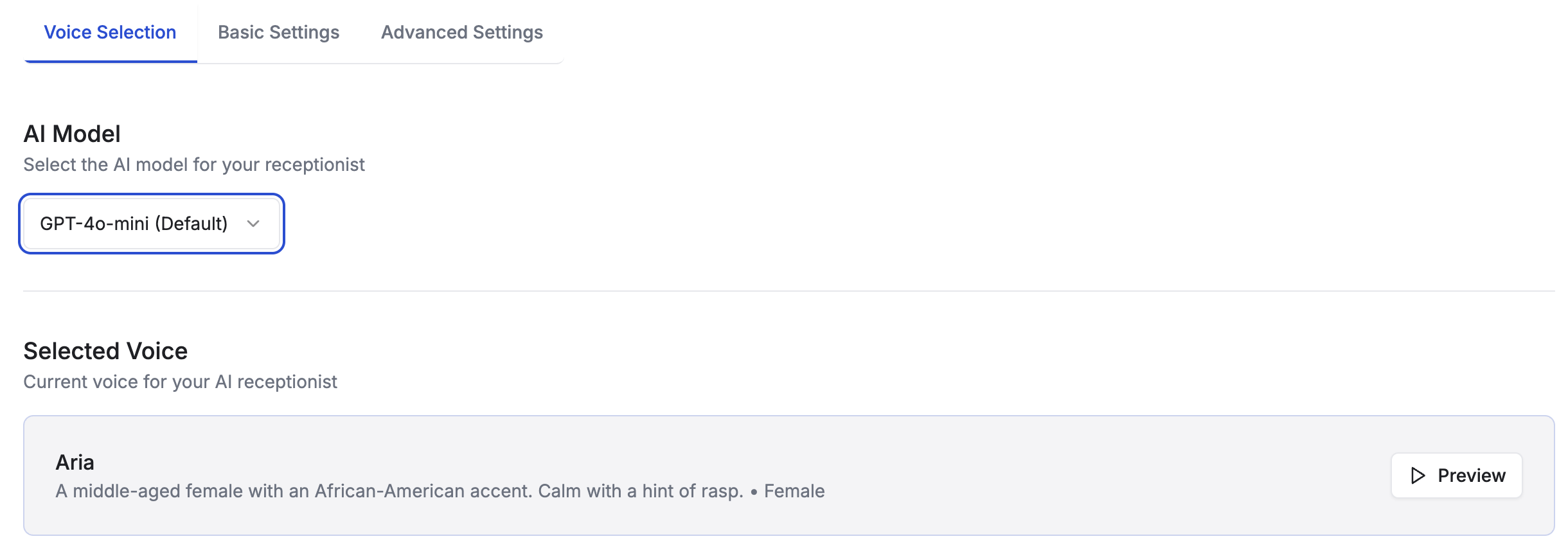Select the Voice Selection tab

coord(110,32)
